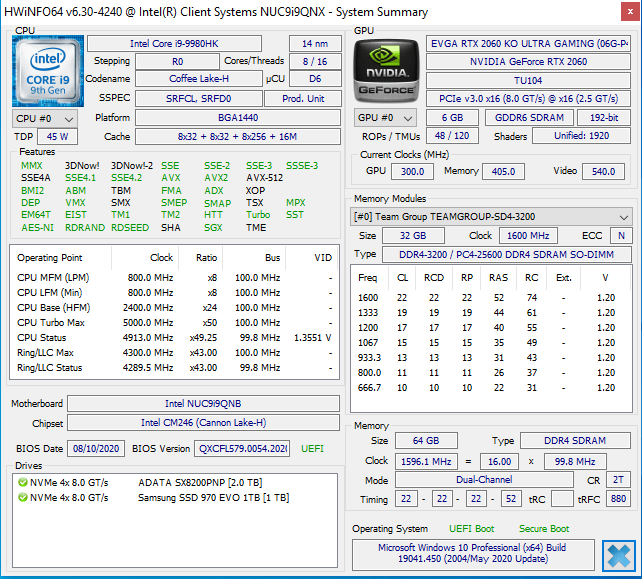Click the empty tRC timing field
642x579 pixels.
(x=562, y=499)
